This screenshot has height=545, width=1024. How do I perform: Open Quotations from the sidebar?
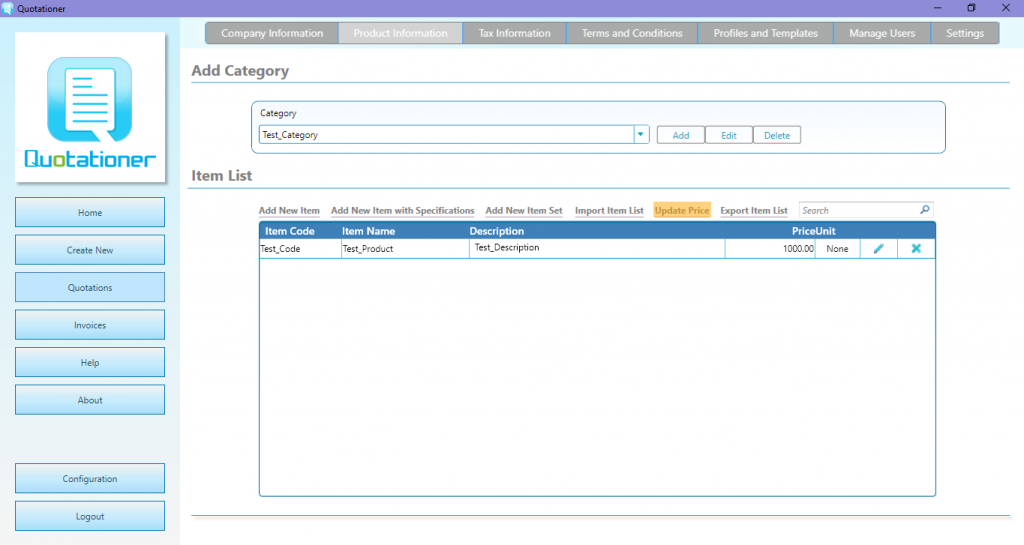[90, 287]
